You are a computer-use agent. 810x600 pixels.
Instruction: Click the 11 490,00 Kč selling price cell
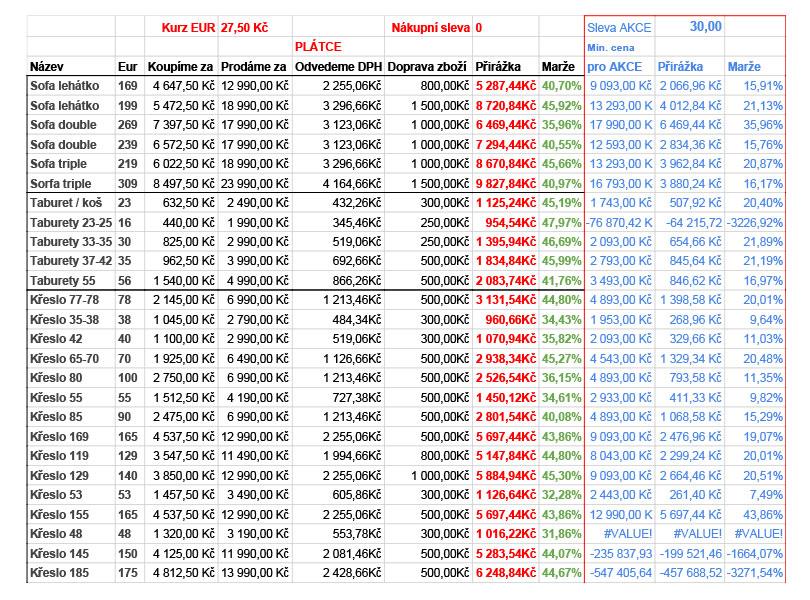click(255, 455)
